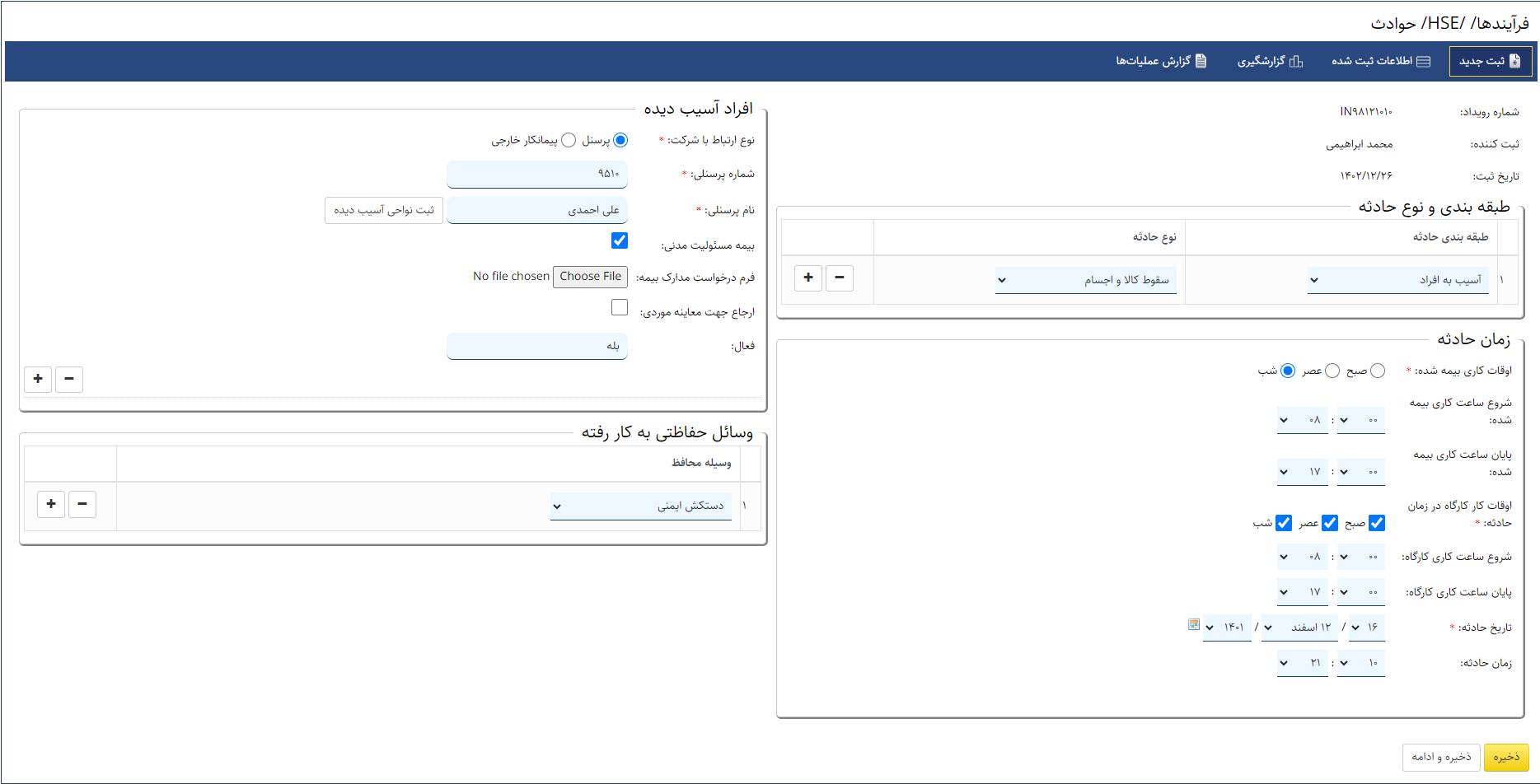Open the گزارش عملیات‌ها tab
The image size is (1540, 784).
[1161, 61]
